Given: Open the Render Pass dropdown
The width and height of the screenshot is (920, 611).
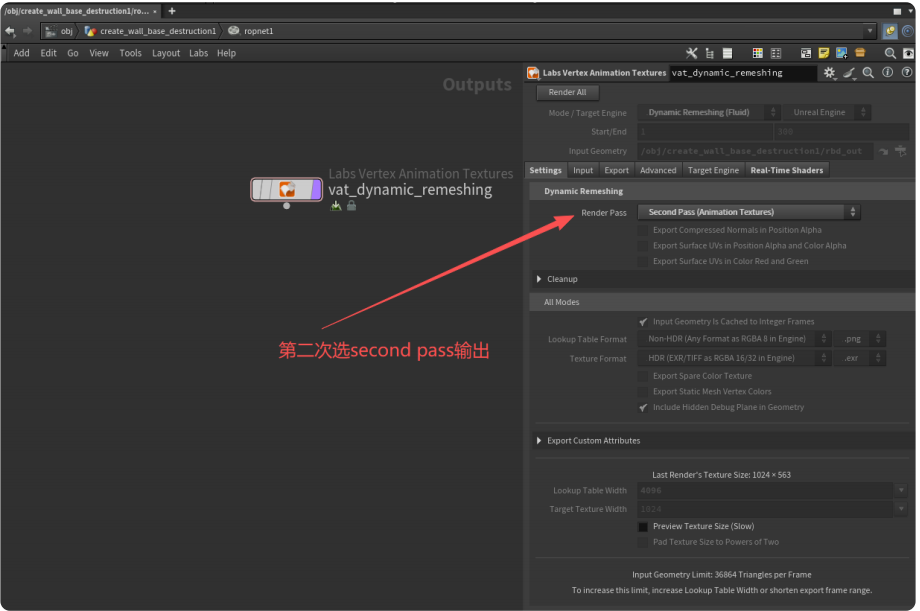Looking at the screenshot, I should click(748, 212).
